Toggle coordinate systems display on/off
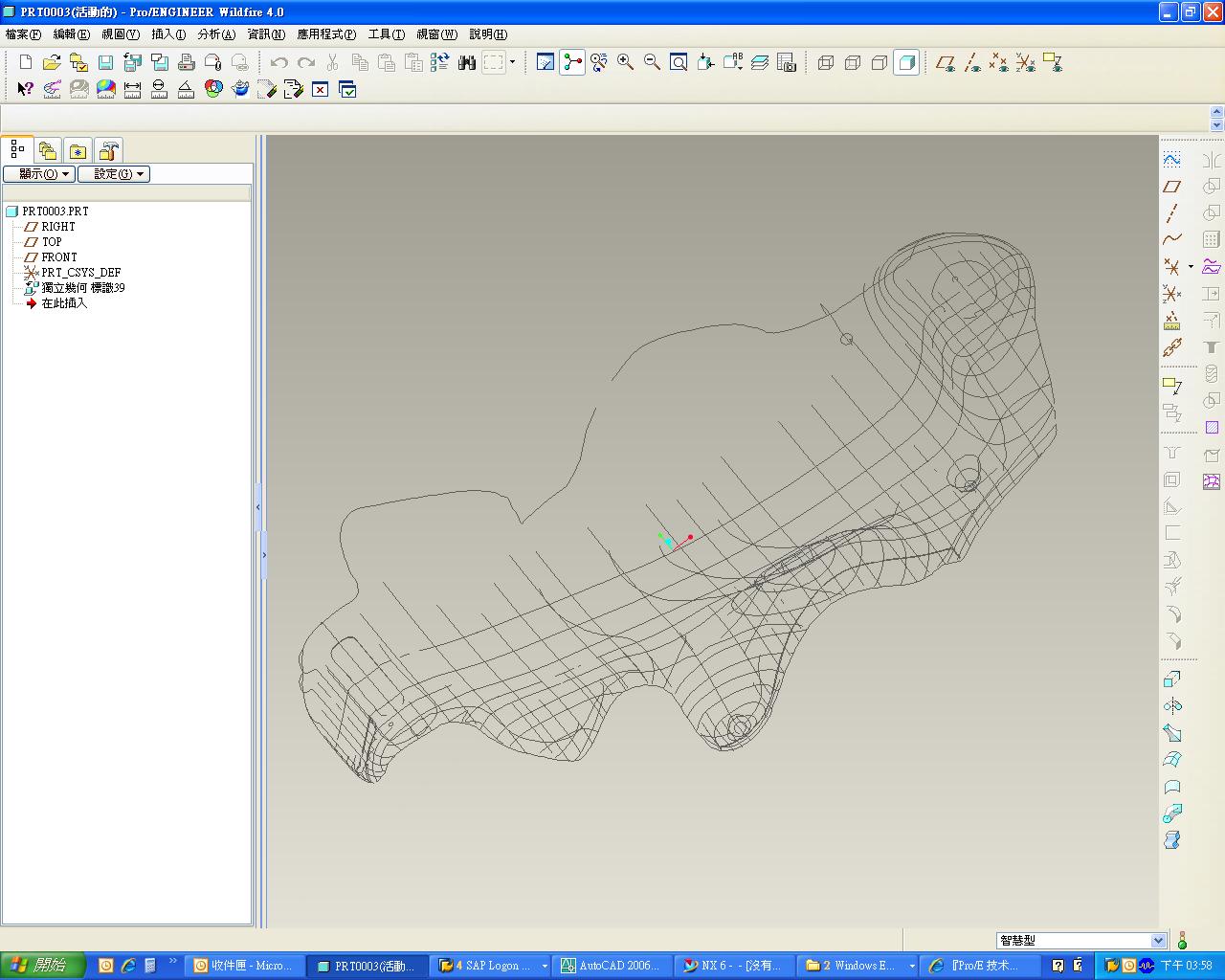The image size is (1225, 980). [x=1026, y=63]
